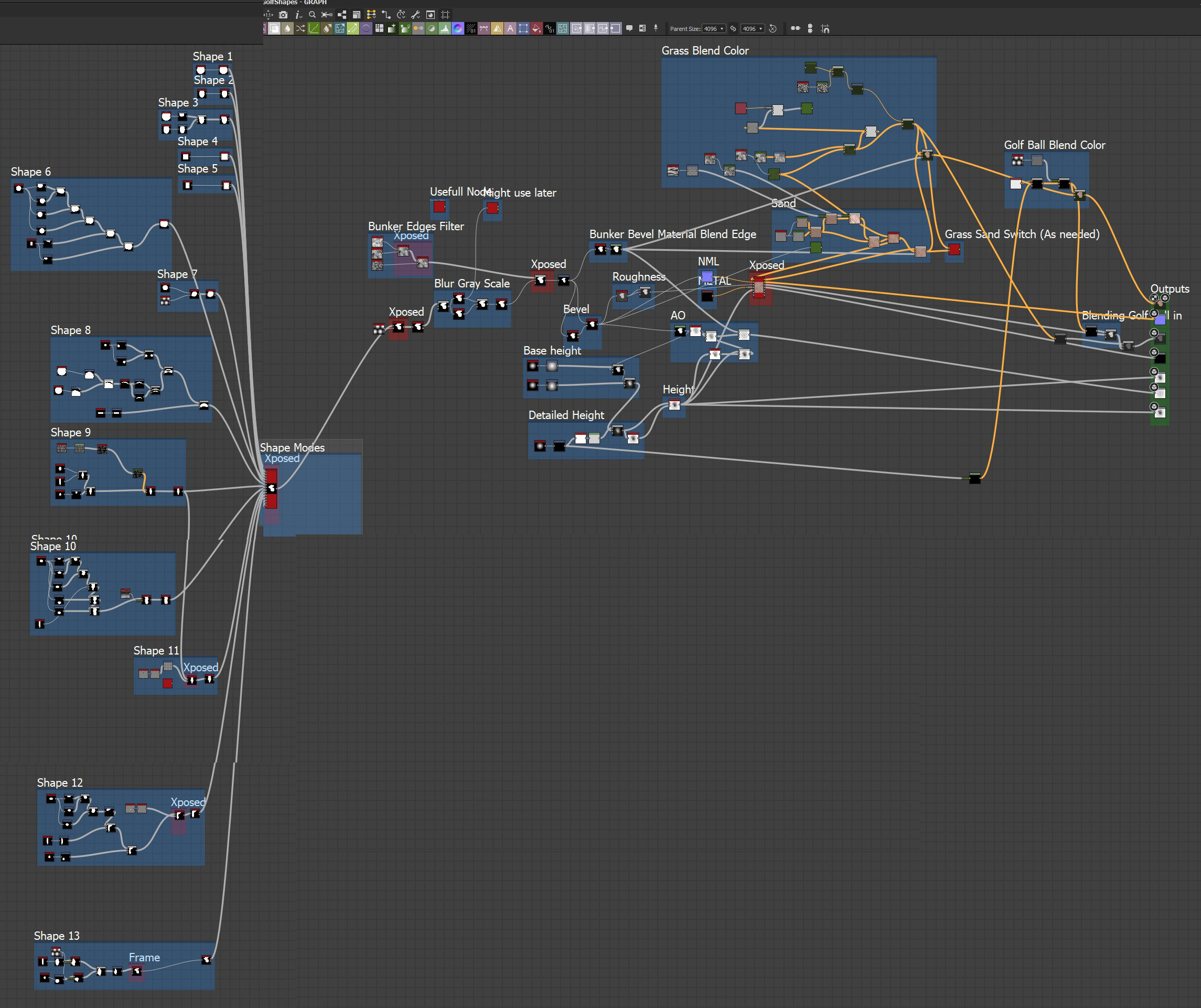
Task: Click the camera screenshot icon in toolbar
Action: (283, 15)
